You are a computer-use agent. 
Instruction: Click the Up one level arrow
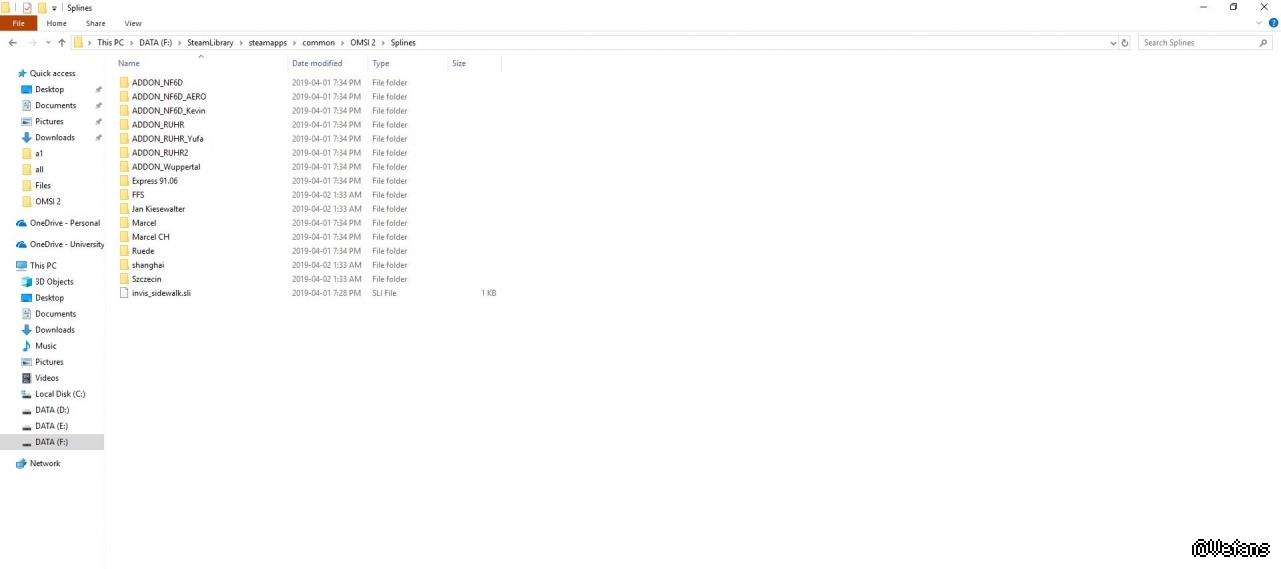(62, 43)
